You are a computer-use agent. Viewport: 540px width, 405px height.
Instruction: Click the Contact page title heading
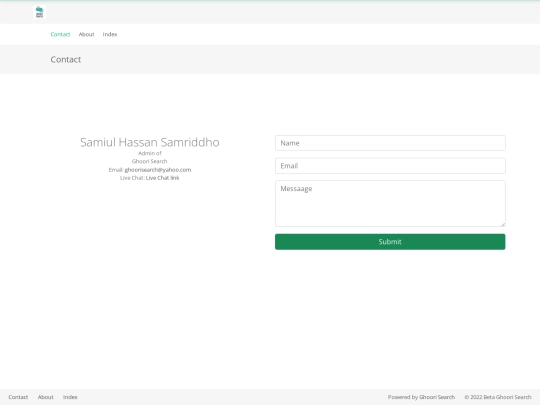(66, 60)
